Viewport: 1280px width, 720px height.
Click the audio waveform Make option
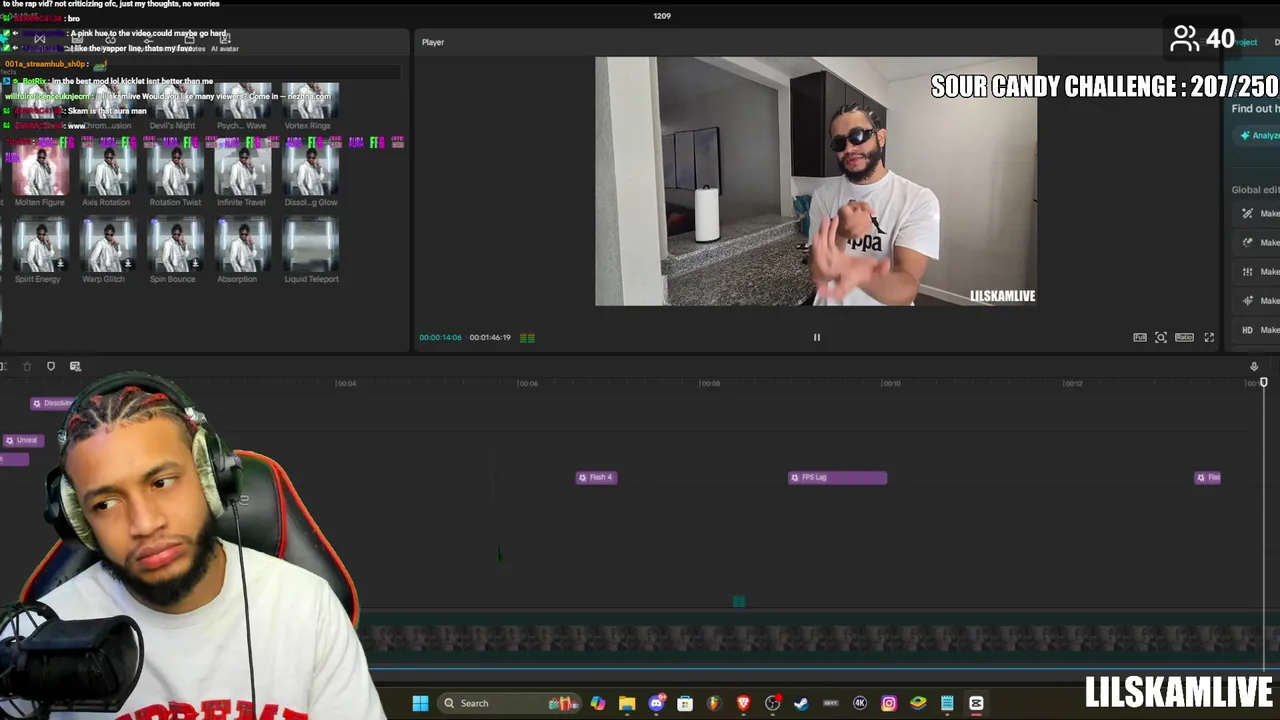[x=1247, y=301]
